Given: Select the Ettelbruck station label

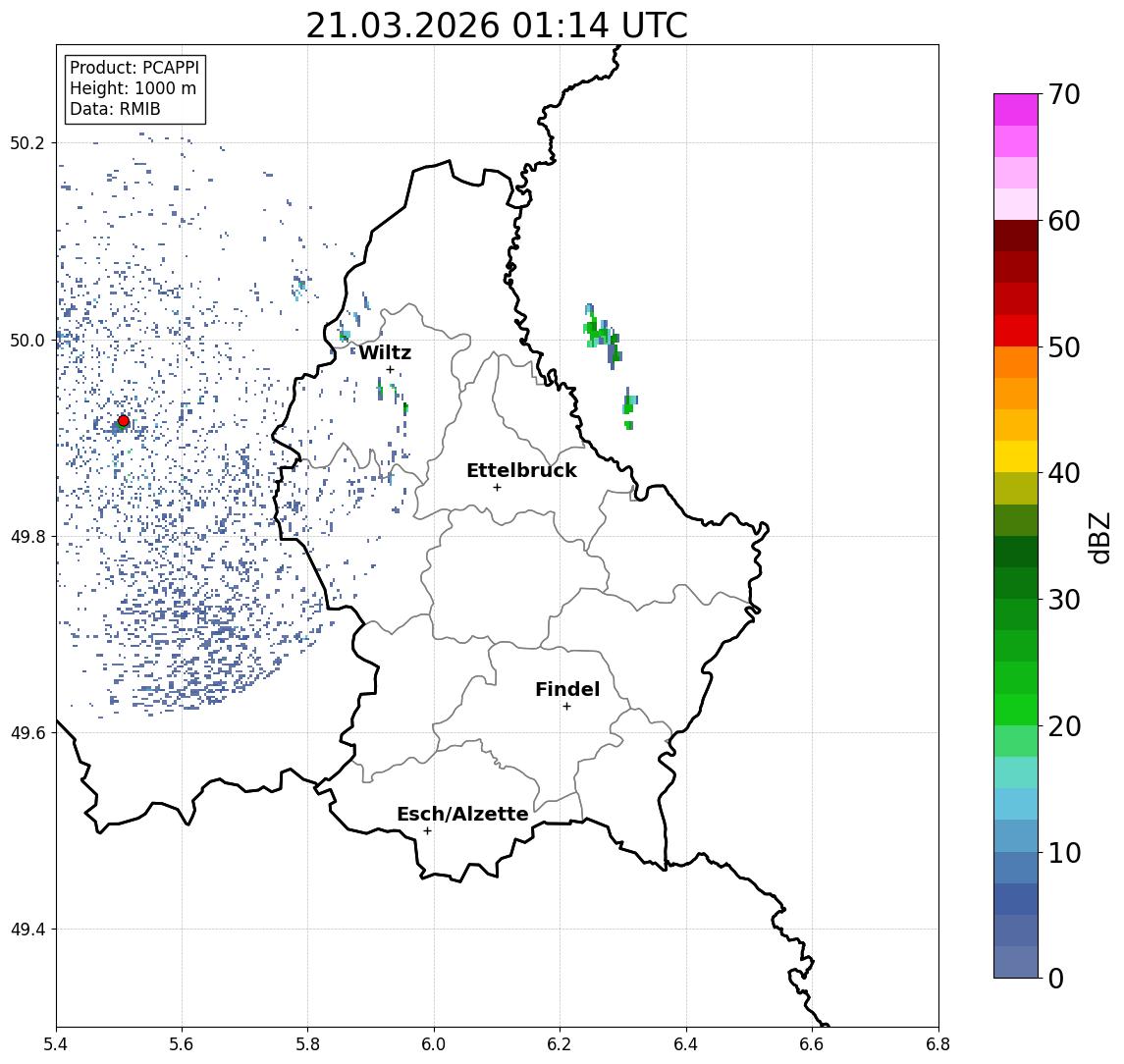Looking at the screenshot, I should click(521, 471).
